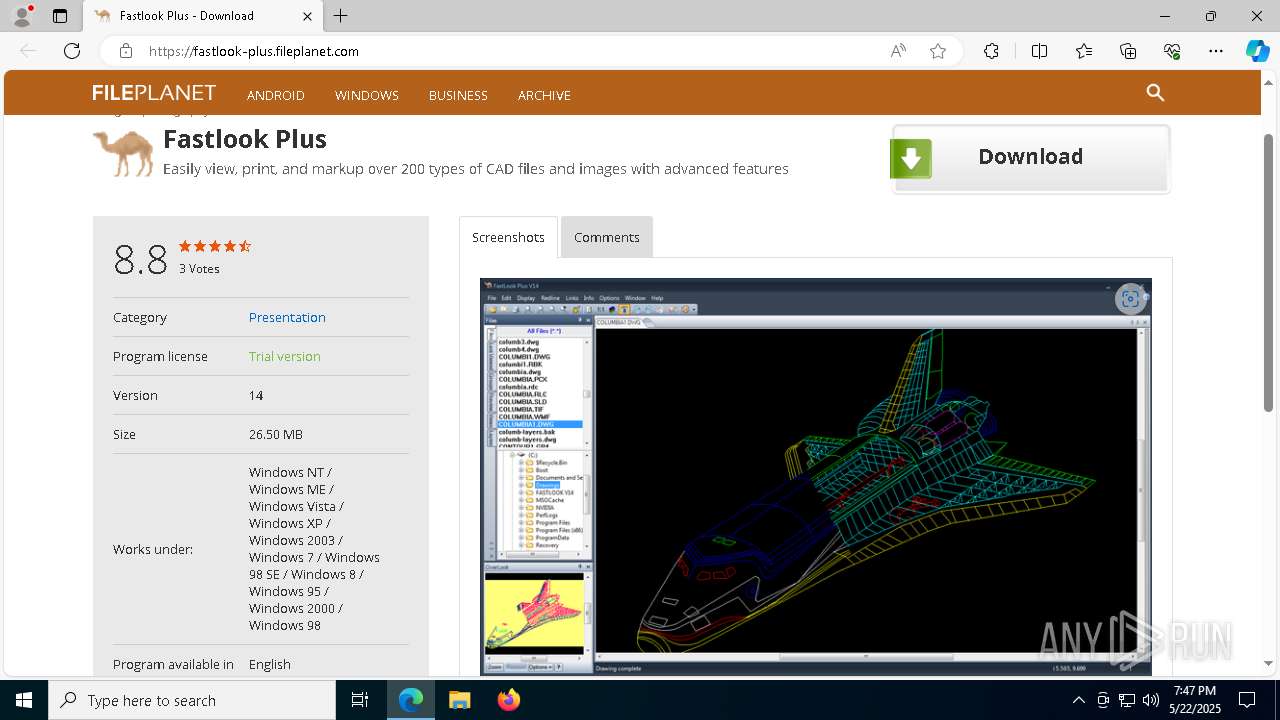Open Task View on the taskbar
Screen dimensions: 1280x720
(x=360, y=700)
